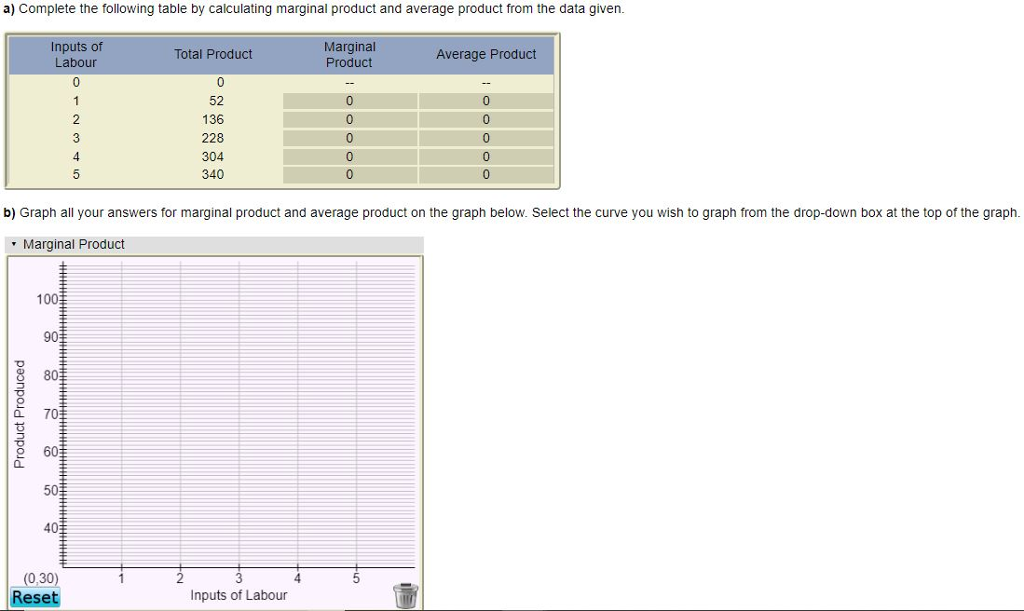Click the Total Product column header
Image resolution: width=1024 pixels, height=611 pixels.
(212, 54)
